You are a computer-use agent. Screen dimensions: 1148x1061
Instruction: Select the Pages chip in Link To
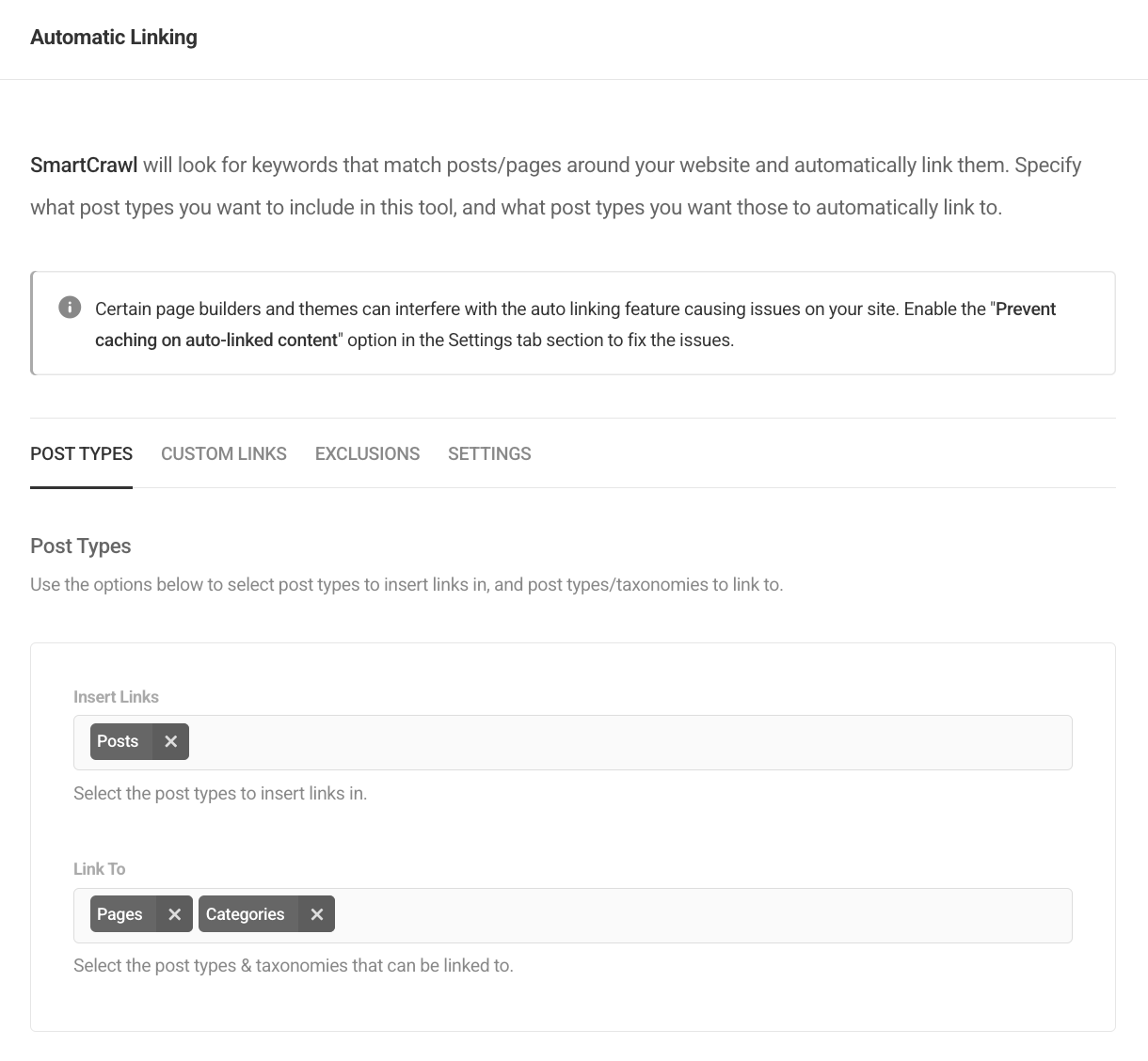(120, 913)
